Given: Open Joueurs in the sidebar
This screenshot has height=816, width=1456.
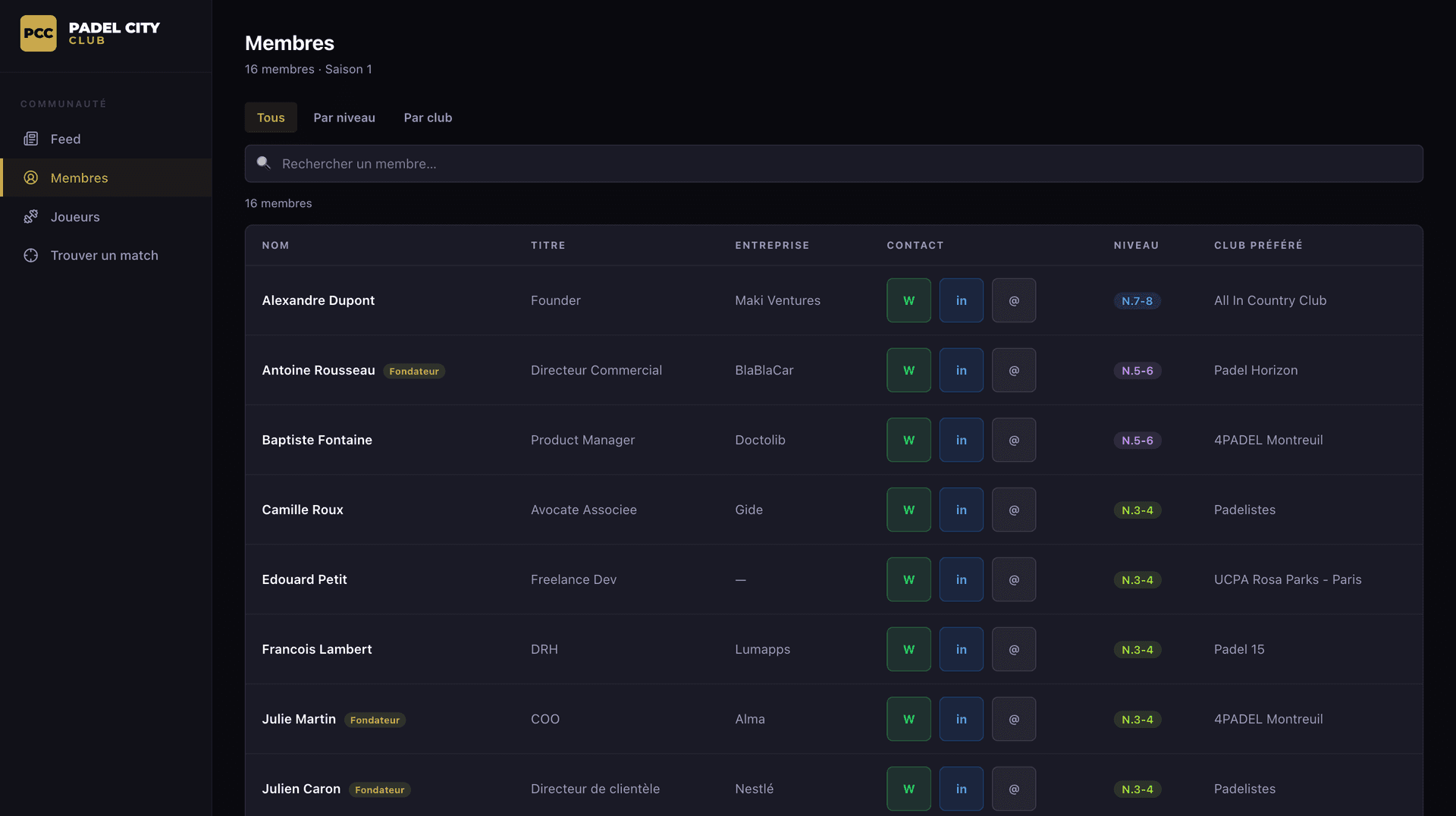Looking at the screenshot, I should coord(106,217).
